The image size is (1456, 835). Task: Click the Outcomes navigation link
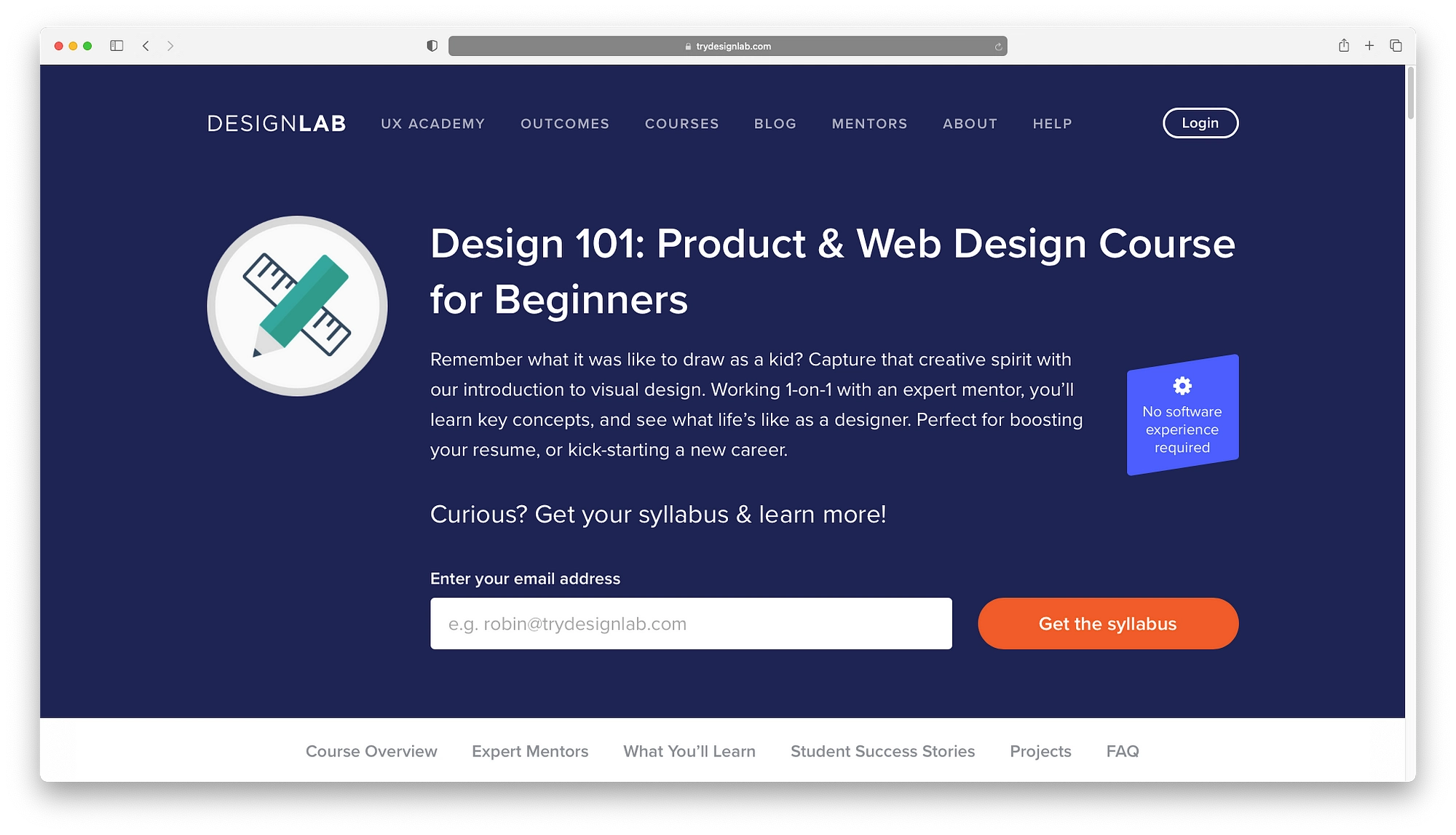565,123
